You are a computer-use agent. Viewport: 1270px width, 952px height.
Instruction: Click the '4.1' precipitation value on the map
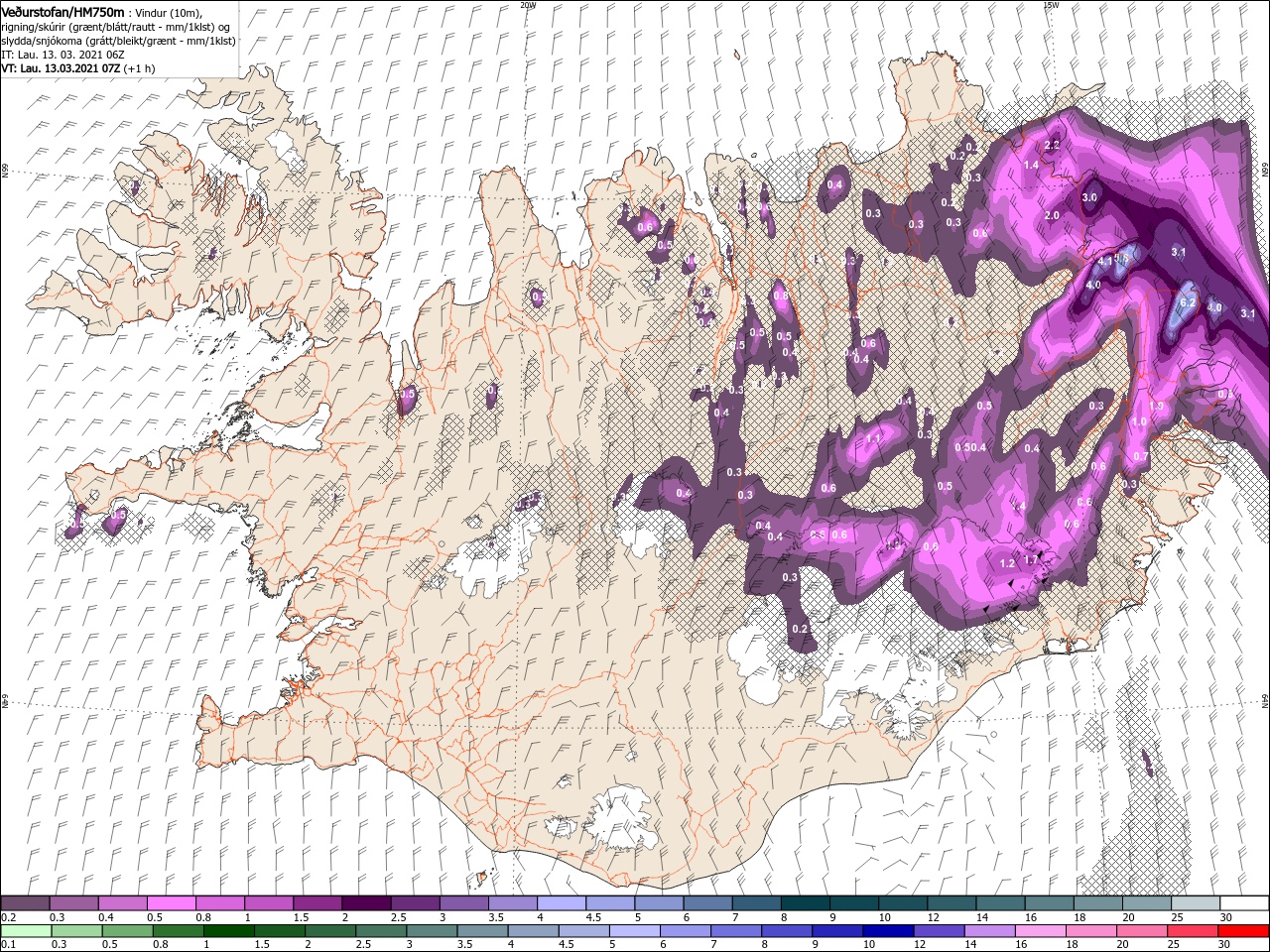1104,262
